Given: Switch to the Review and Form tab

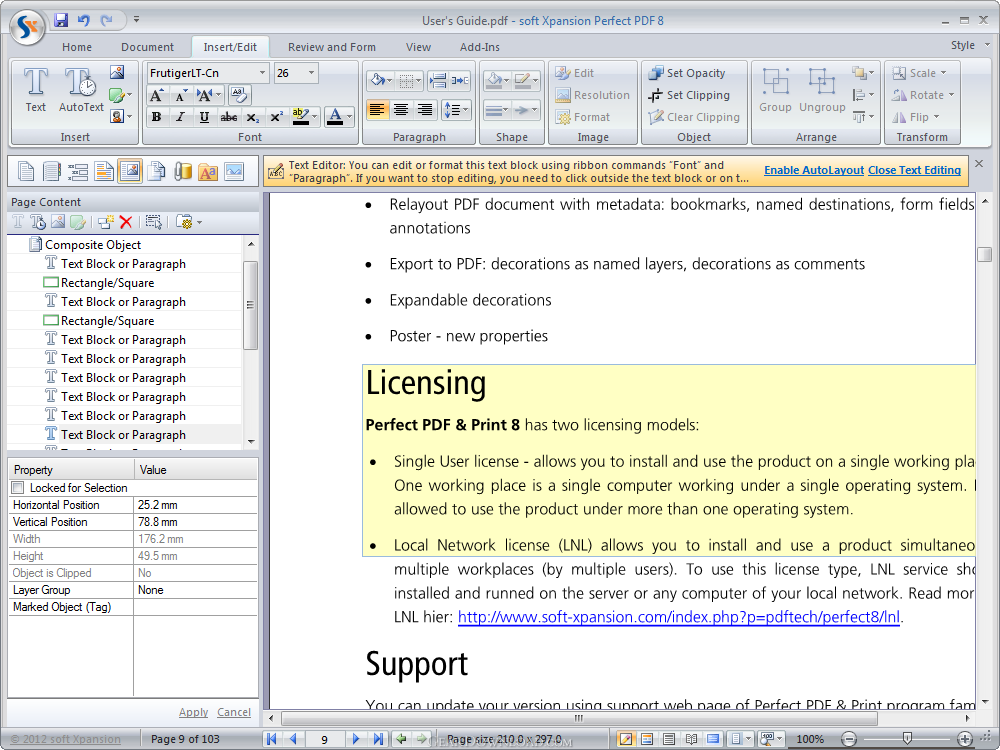Looking at the screenshot, I should [331, 47].
